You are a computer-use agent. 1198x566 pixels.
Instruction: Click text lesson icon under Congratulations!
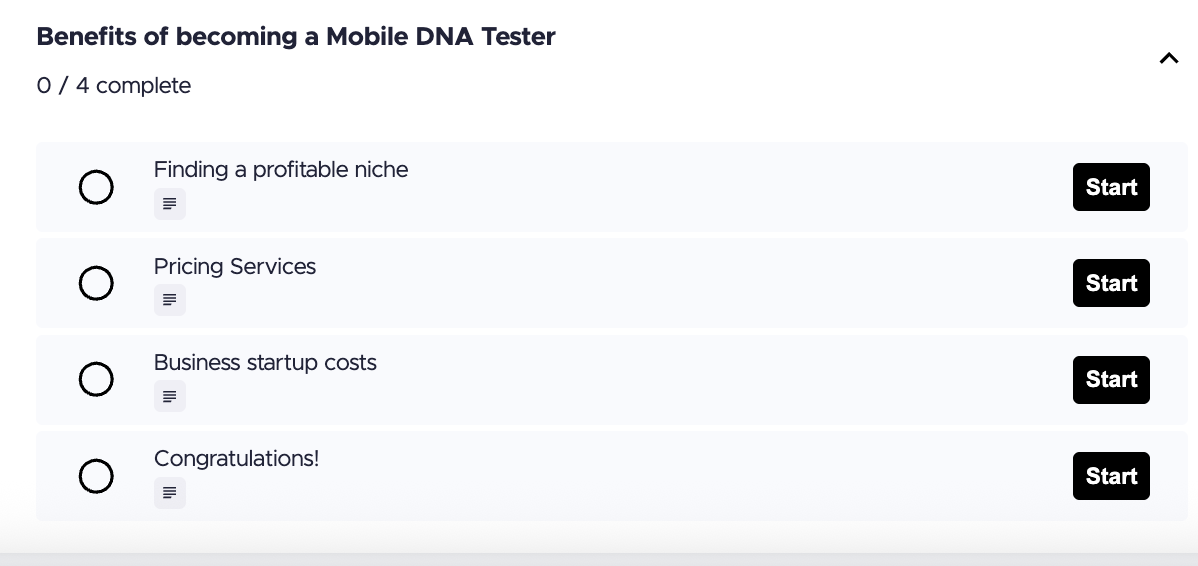click(170, 493)
